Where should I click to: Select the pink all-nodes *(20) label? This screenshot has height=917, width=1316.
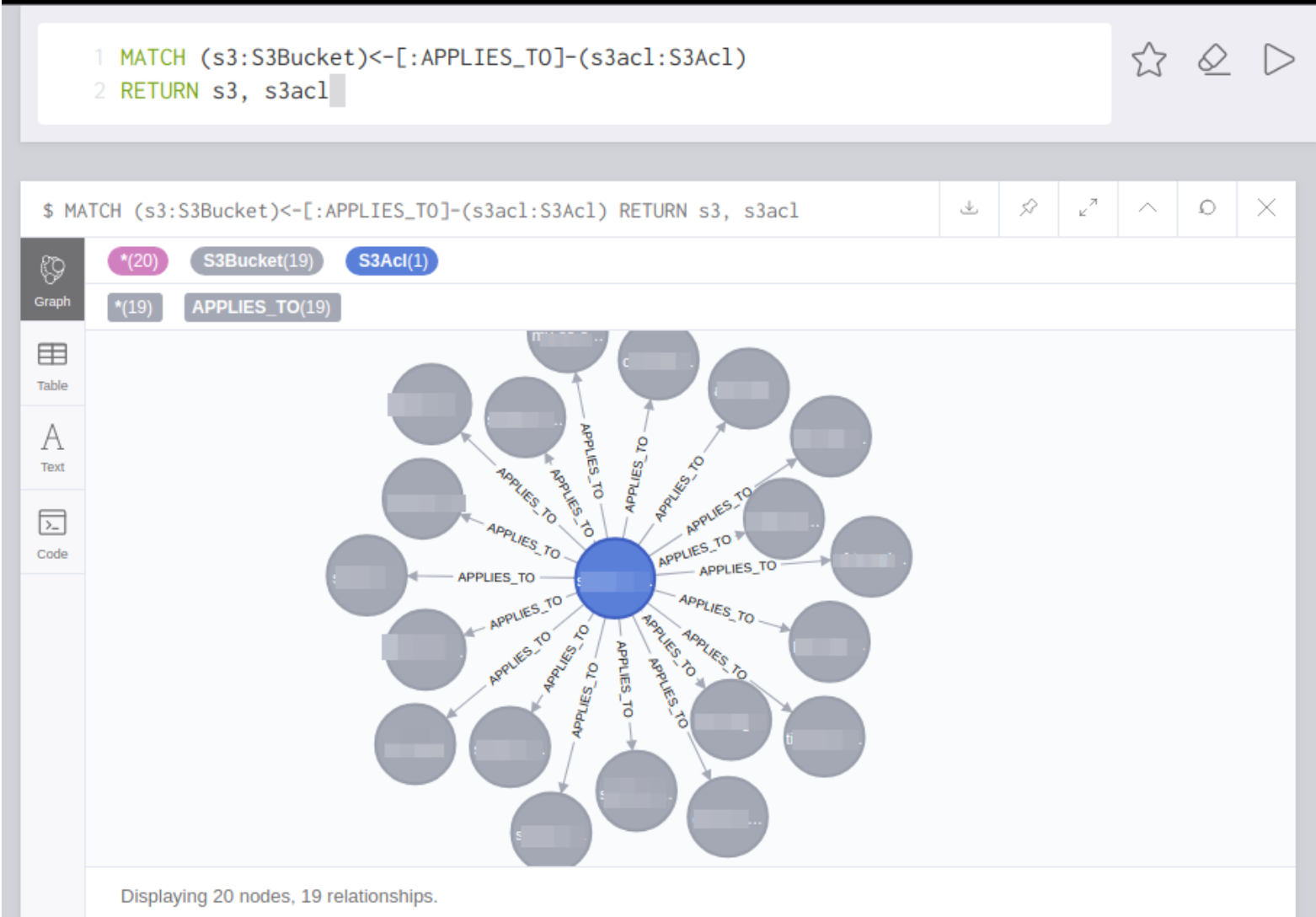[x=138, y=261]
